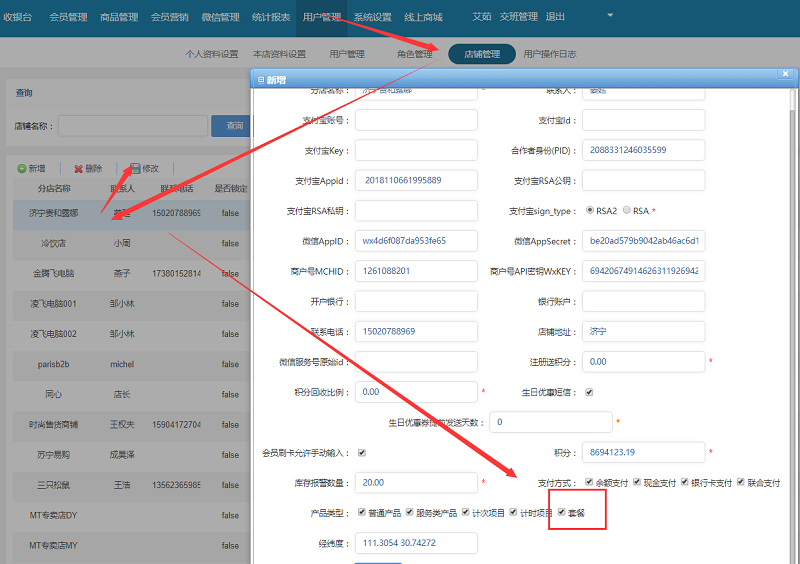Viewport: 800px width, 564px height.
Task: Toggle the 套餐 product type checkbox
Action: [562, 513]
